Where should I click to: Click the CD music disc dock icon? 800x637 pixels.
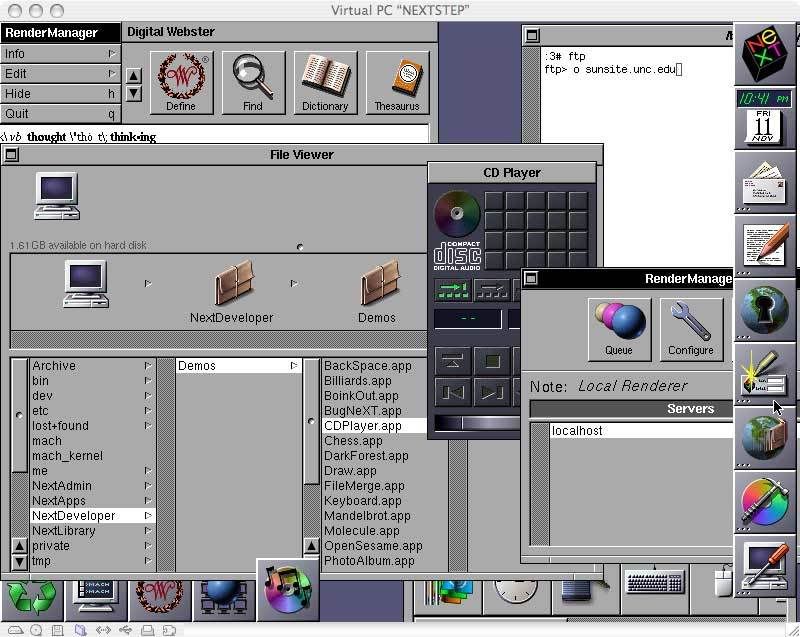pyautogui.click(x=288, y=590)
